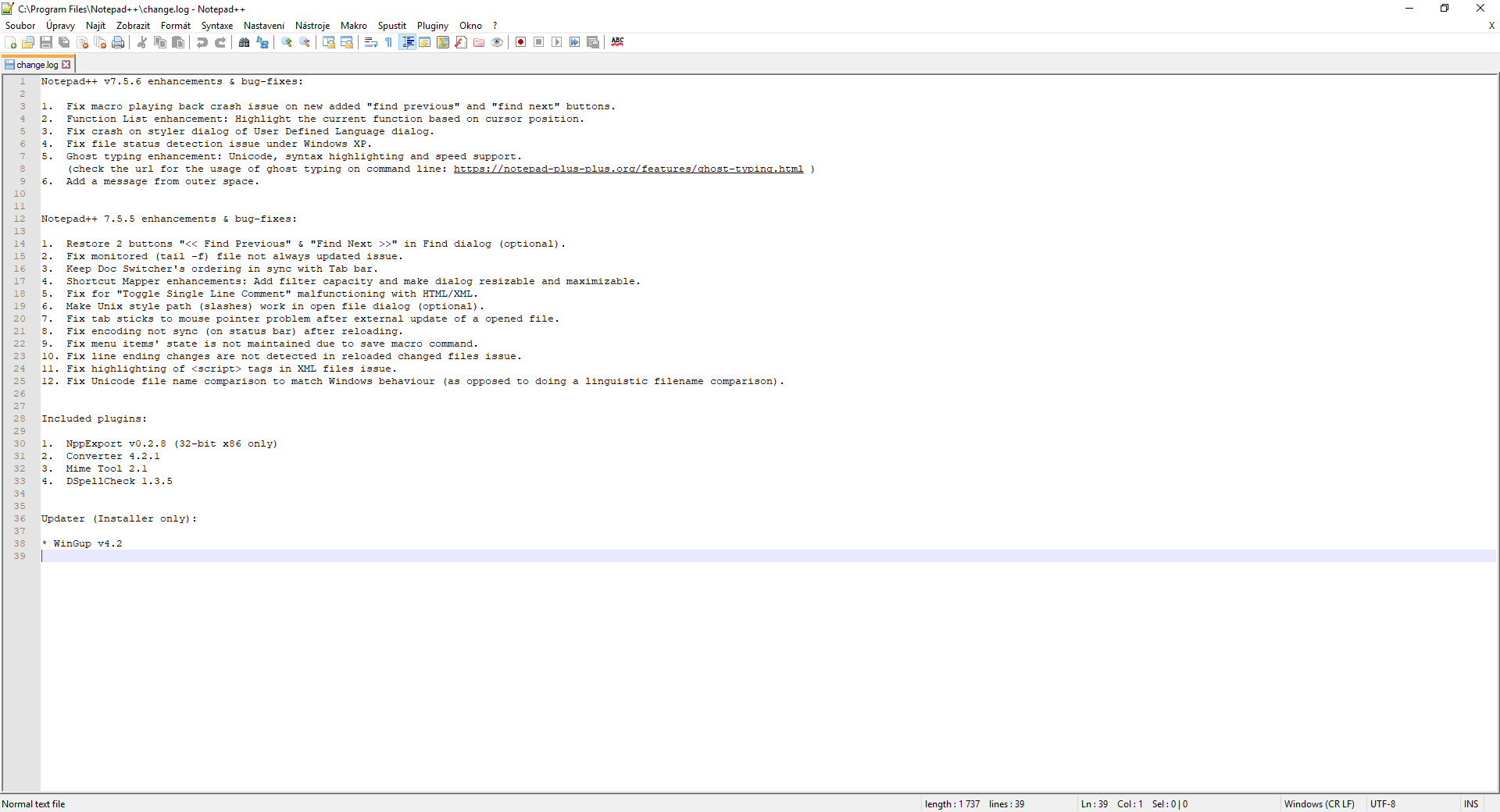Open the ghost-typing.html hyperlink
This screenshot has width=1500, height=812.
pos(628,169)
